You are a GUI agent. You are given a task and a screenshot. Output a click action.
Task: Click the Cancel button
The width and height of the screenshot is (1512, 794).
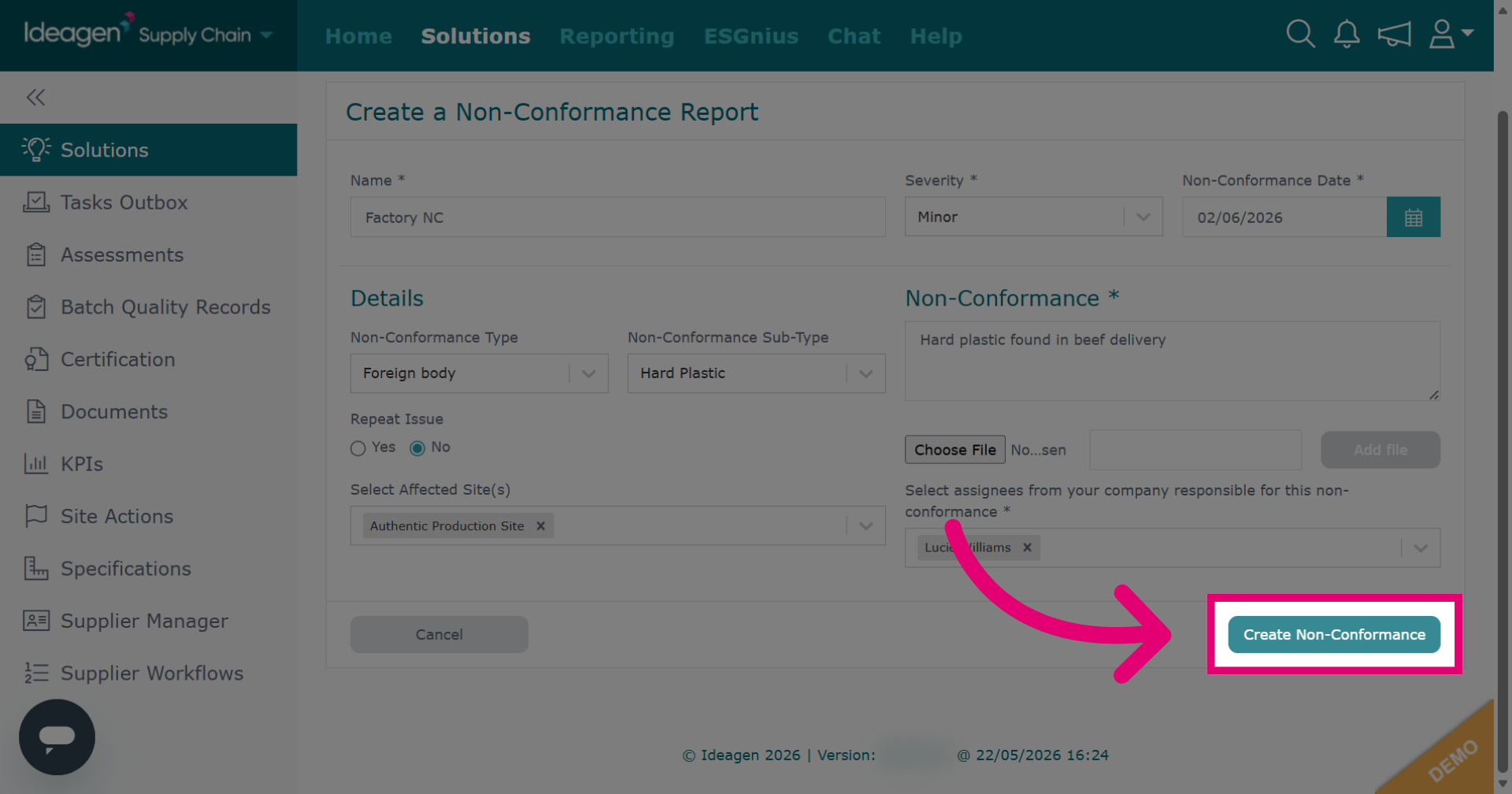(439, 634)
